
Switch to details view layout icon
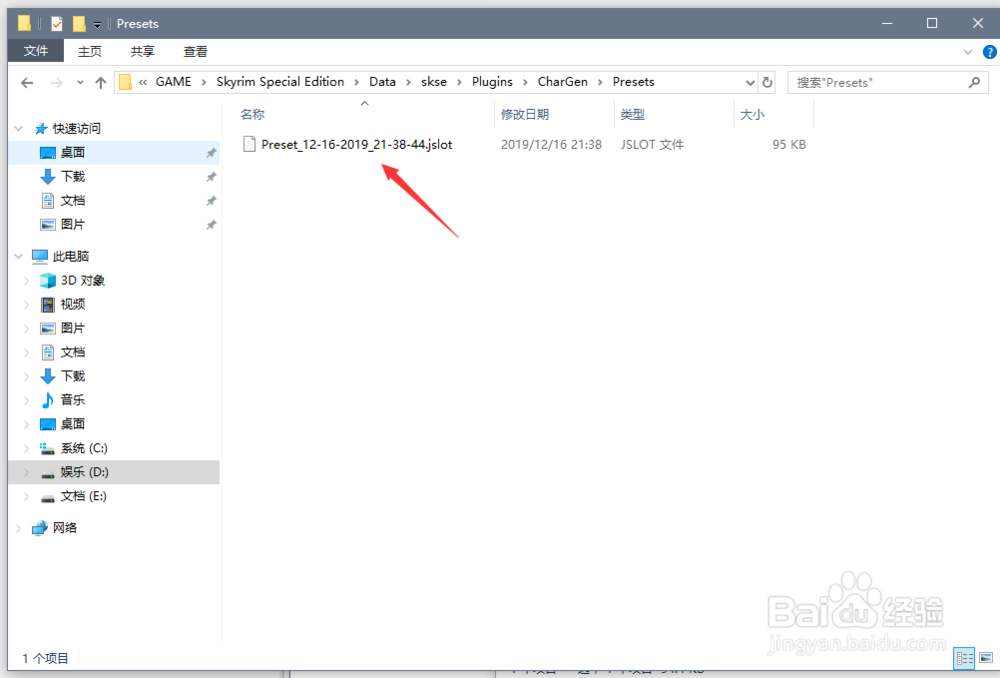[x=964, y=658]
